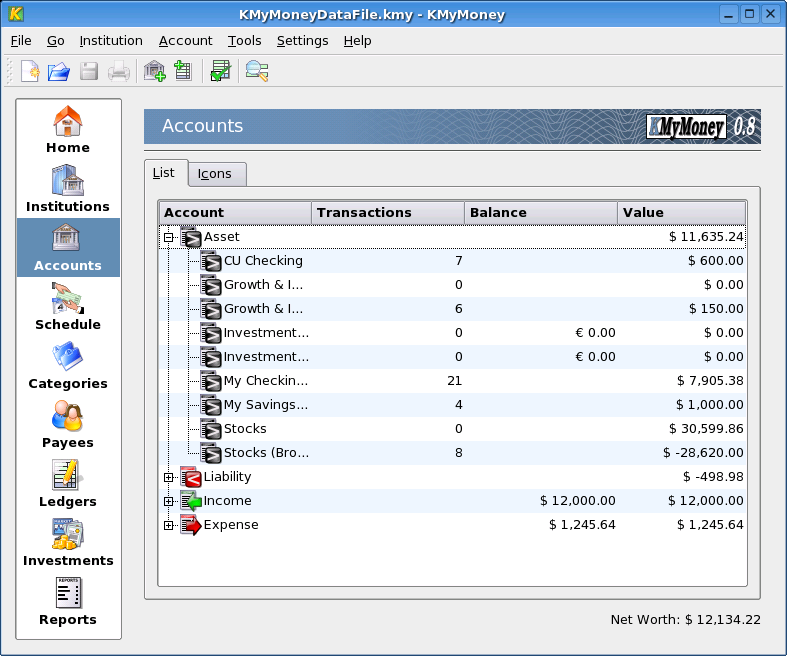Open the Investments view
Screen dimensions: 787x656
click(x=68, y=542)
